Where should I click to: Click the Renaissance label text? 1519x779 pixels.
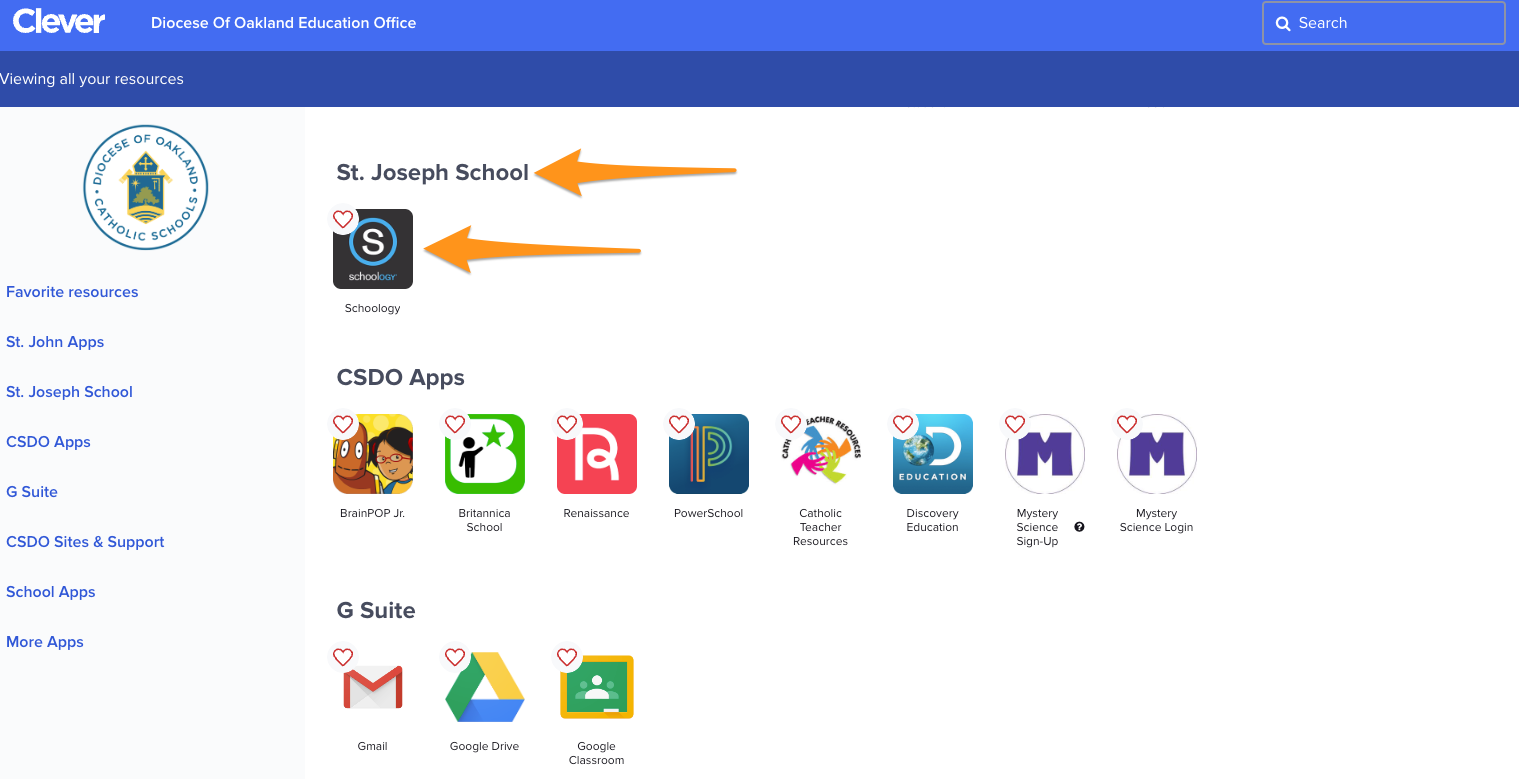pos(597,513)
